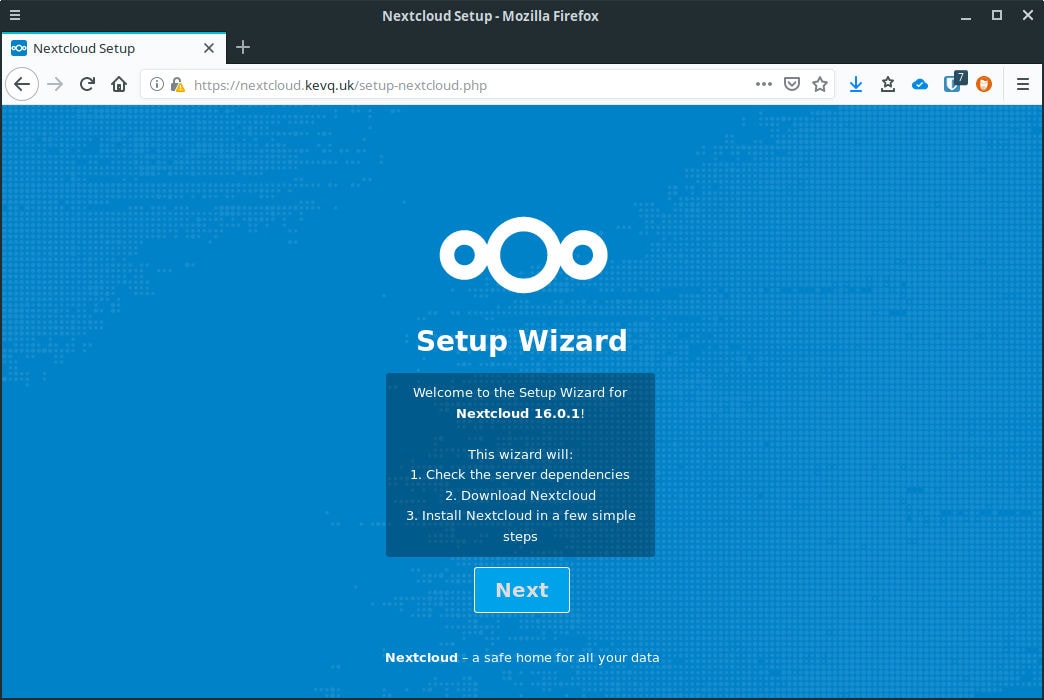The width and height of the screenshot is (1044, 700).
Task: Click the forward navigation arrow
Action: coord(54,84)
